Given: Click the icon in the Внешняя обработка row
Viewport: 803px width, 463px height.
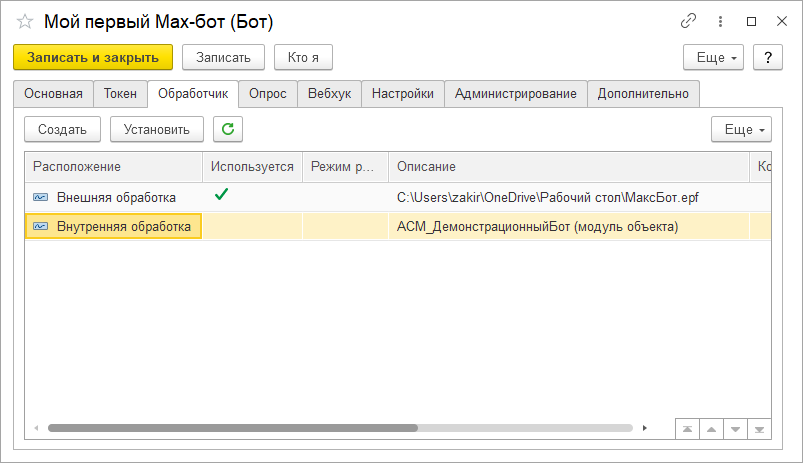Looking at the screenshot, I should coord(40,197).
